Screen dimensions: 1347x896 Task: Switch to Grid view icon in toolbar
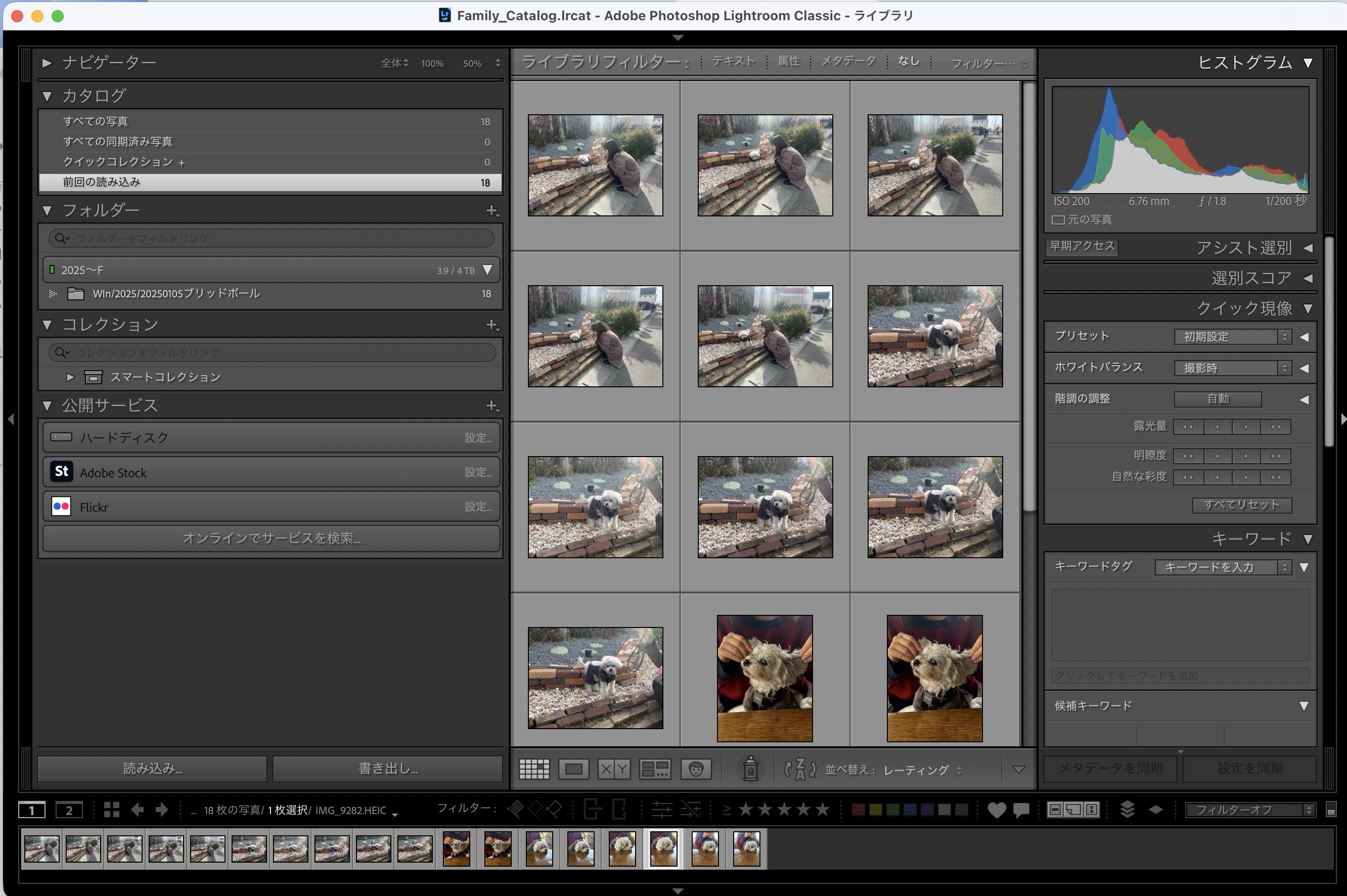tap(533, 769)
